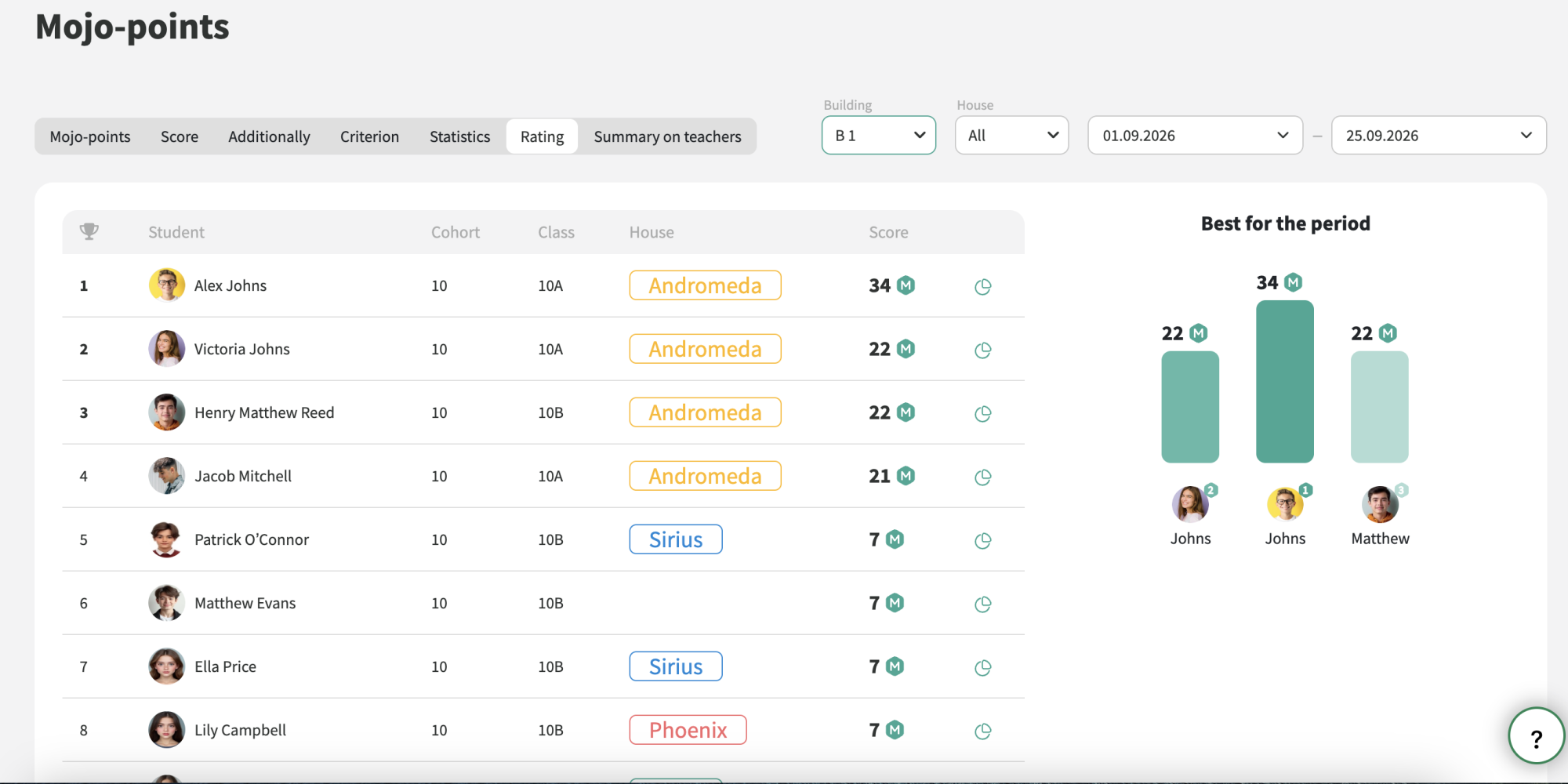The image size is (1568, 784).
Task: Open score breakdown chart icon for Alex Johns
Action: tap(982, 286)
